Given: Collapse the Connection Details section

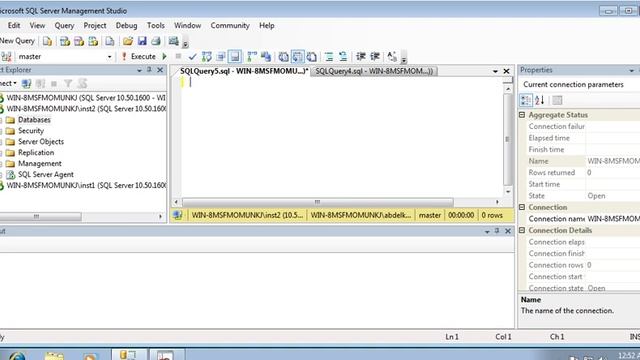Looking at the screenshot, I should coord(522,230).
